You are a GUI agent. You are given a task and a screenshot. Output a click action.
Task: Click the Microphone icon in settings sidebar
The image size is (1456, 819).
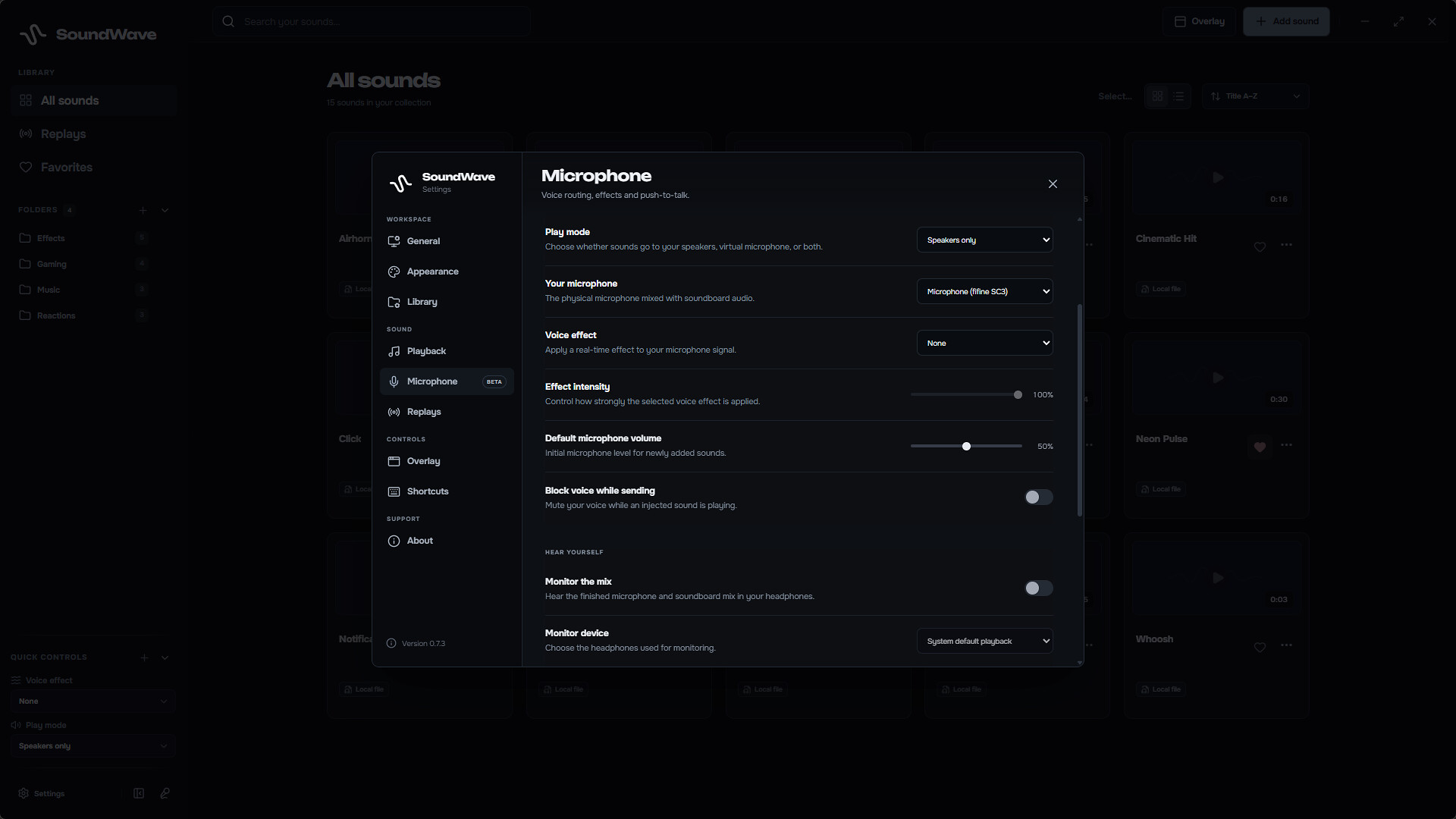point(394,381)
